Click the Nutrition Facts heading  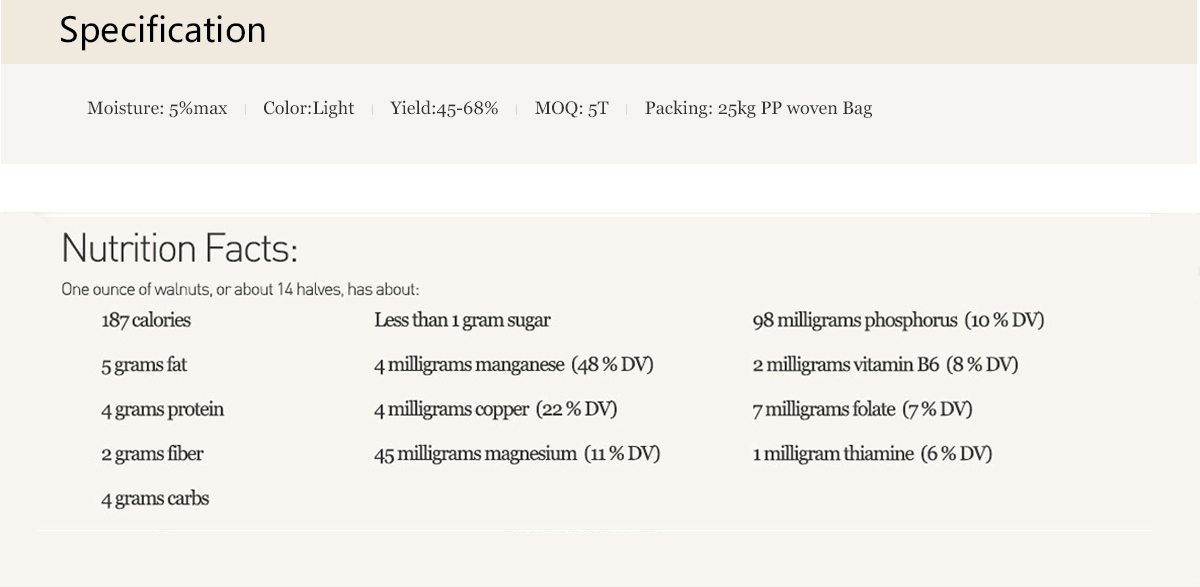click(179, 248)
